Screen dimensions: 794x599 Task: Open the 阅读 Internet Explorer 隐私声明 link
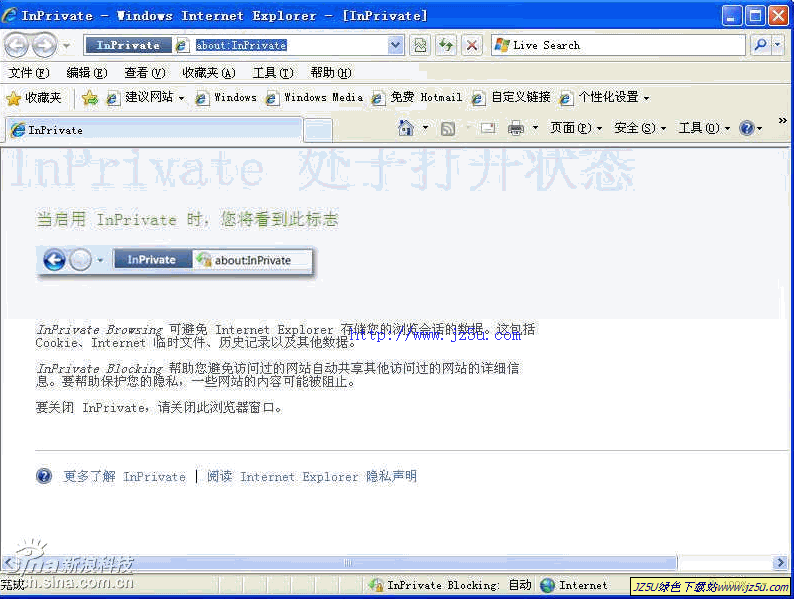tap(311, 476)
